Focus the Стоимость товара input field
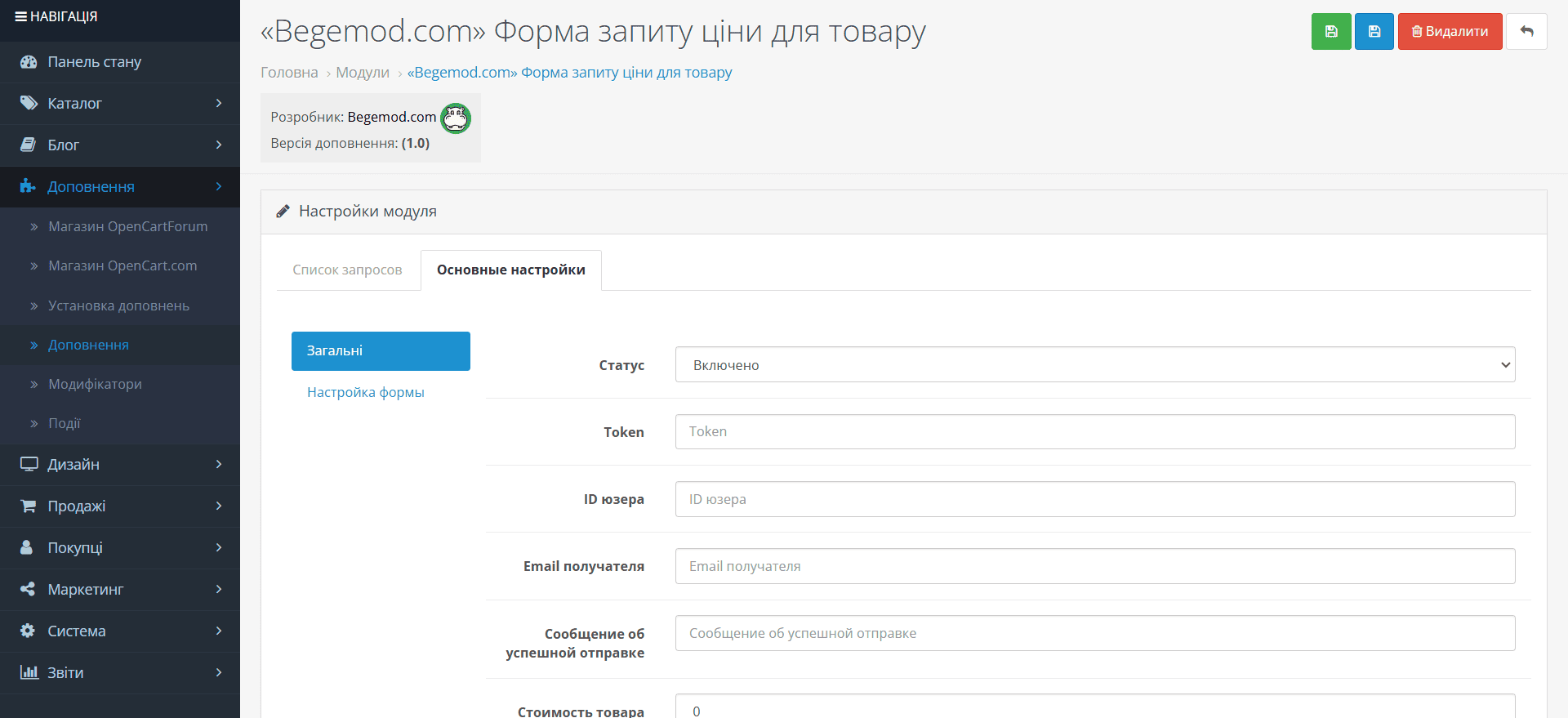 click(1095, 707)
